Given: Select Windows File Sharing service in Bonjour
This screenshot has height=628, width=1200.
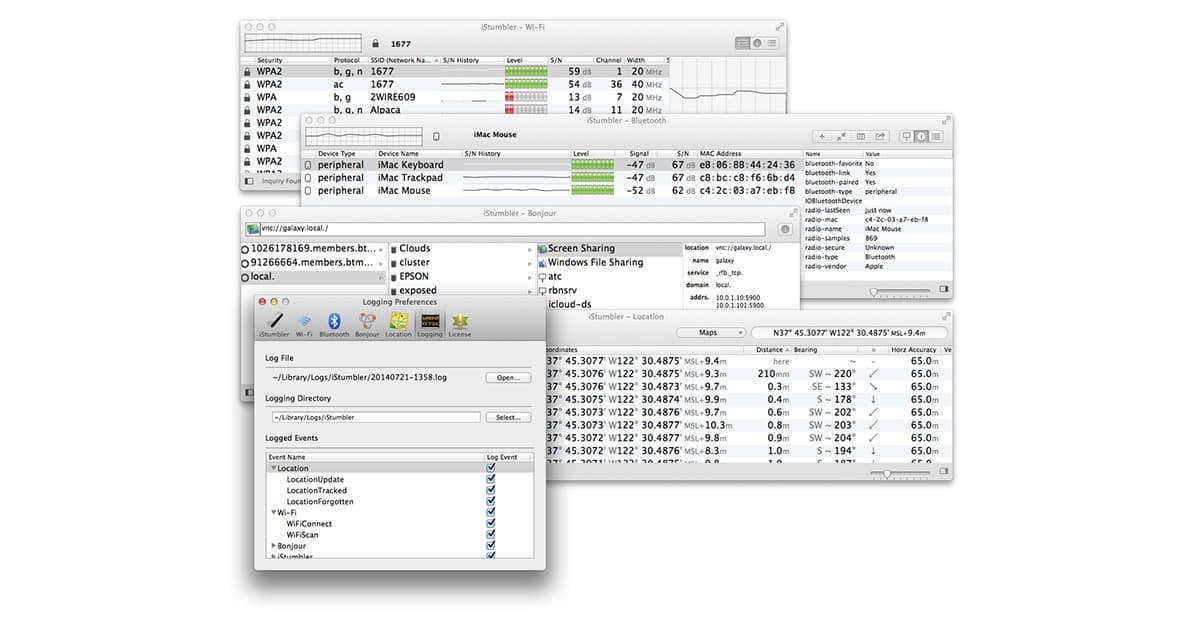Looking at the screenshot, I should (609, 263).
